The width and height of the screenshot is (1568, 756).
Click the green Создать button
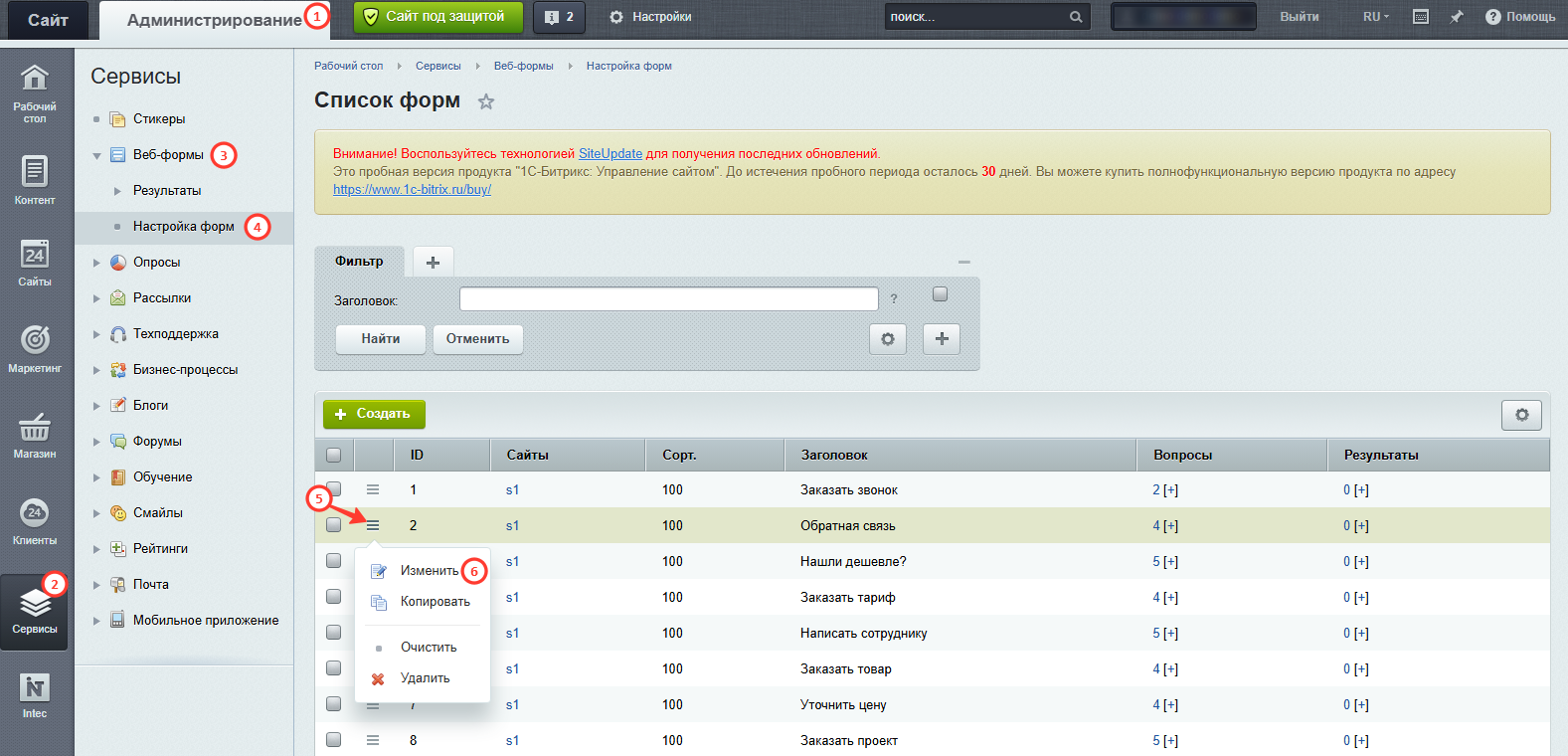coord(374,414)
